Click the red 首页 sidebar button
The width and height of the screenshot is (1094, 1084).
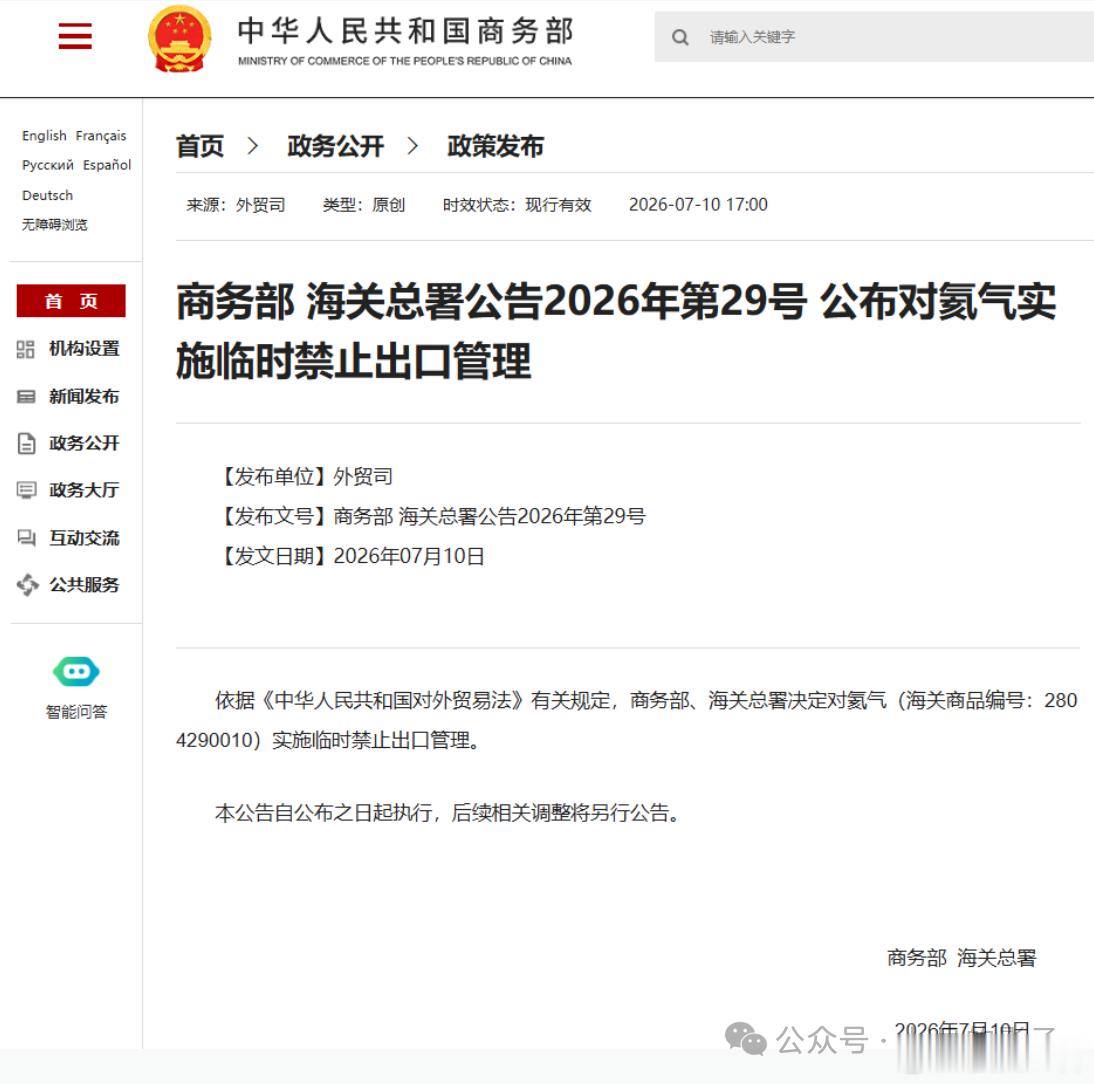[x=71, y=301]
